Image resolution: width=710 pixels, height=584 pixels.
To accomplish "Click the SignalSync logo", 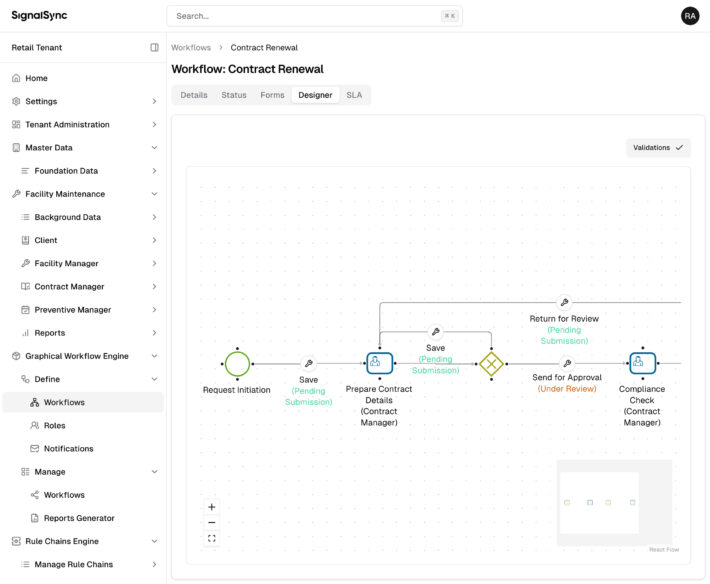I will click(39, 15).
